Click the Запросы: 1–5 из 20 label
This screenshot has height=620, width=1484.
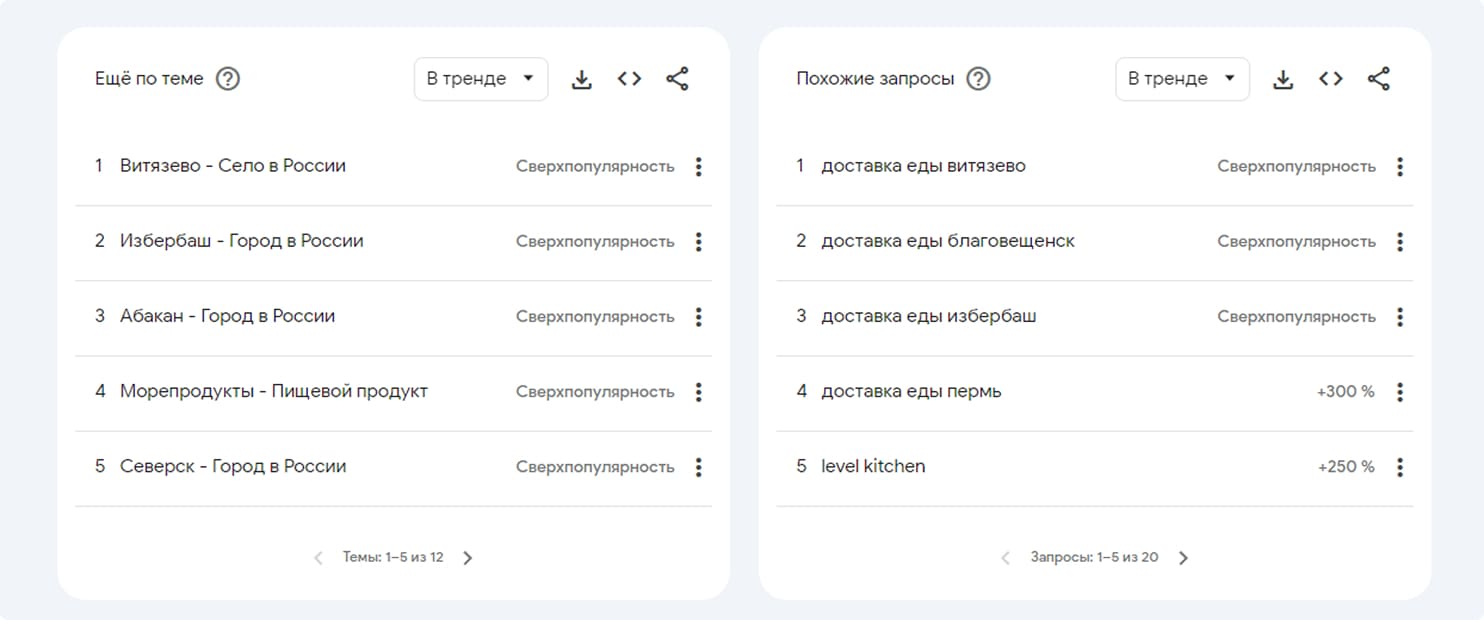pyautogui.click(x=1094, y=557)
